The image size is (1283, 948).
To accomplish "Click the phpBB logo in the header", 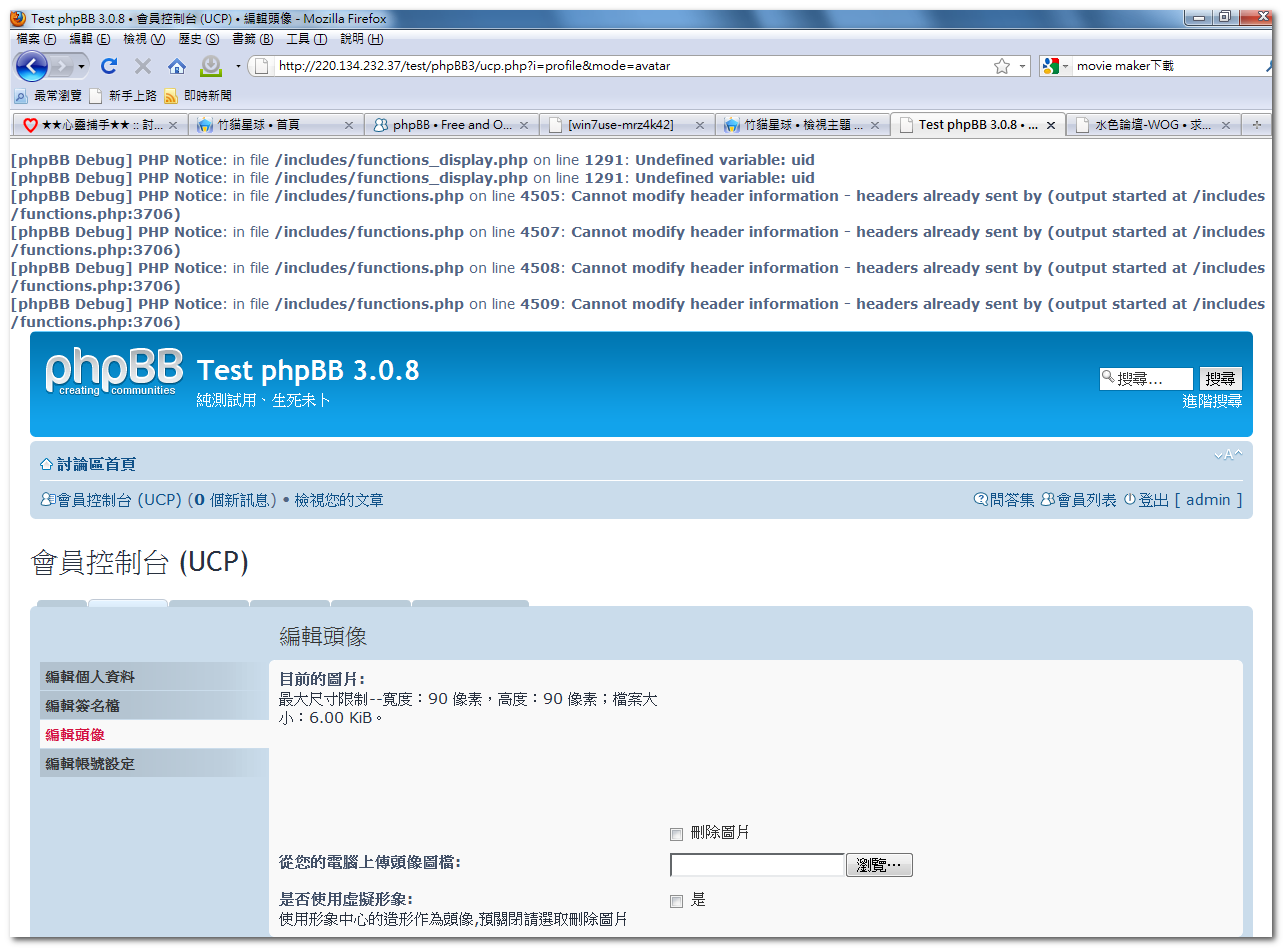I will point(114,372).
